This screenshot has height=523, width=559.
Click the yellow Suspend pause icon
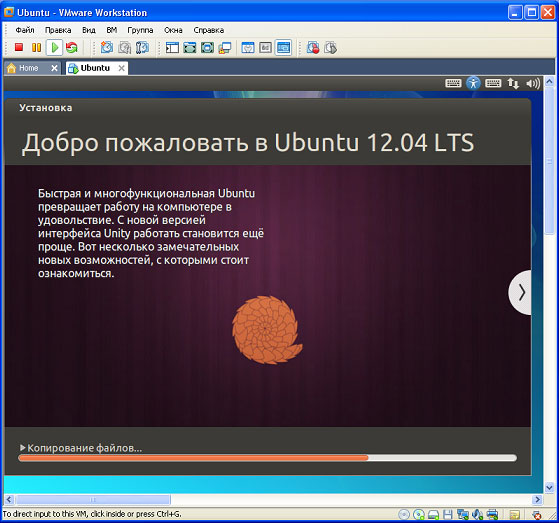pos(36,47)
